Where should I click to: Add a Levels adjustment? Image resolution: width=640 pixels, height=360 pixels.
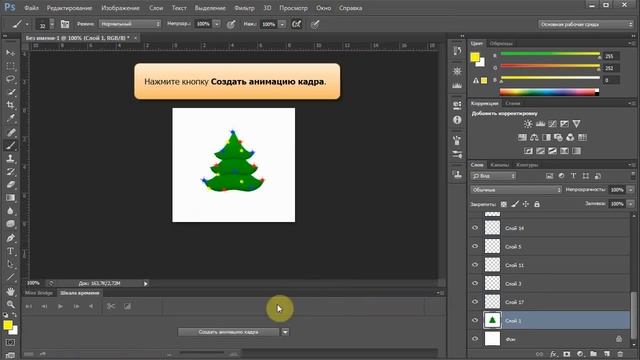point(540,124)
